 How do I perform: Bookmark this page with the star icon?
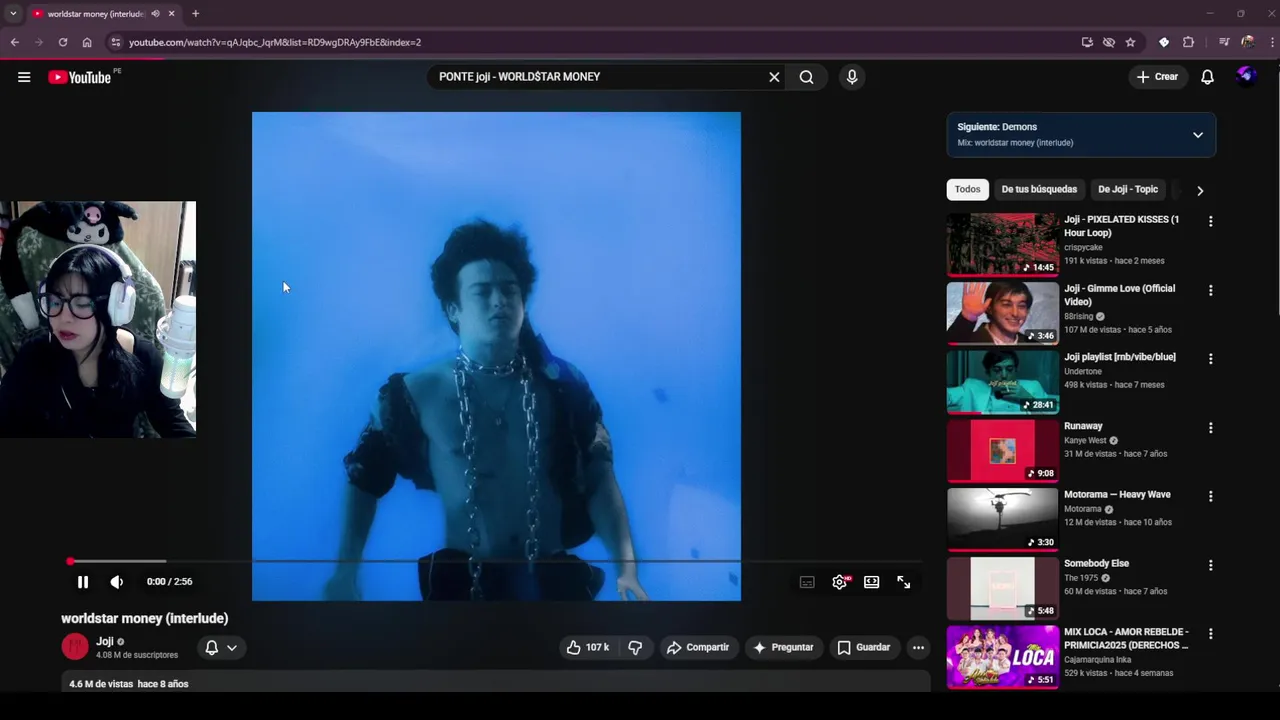1131,42
